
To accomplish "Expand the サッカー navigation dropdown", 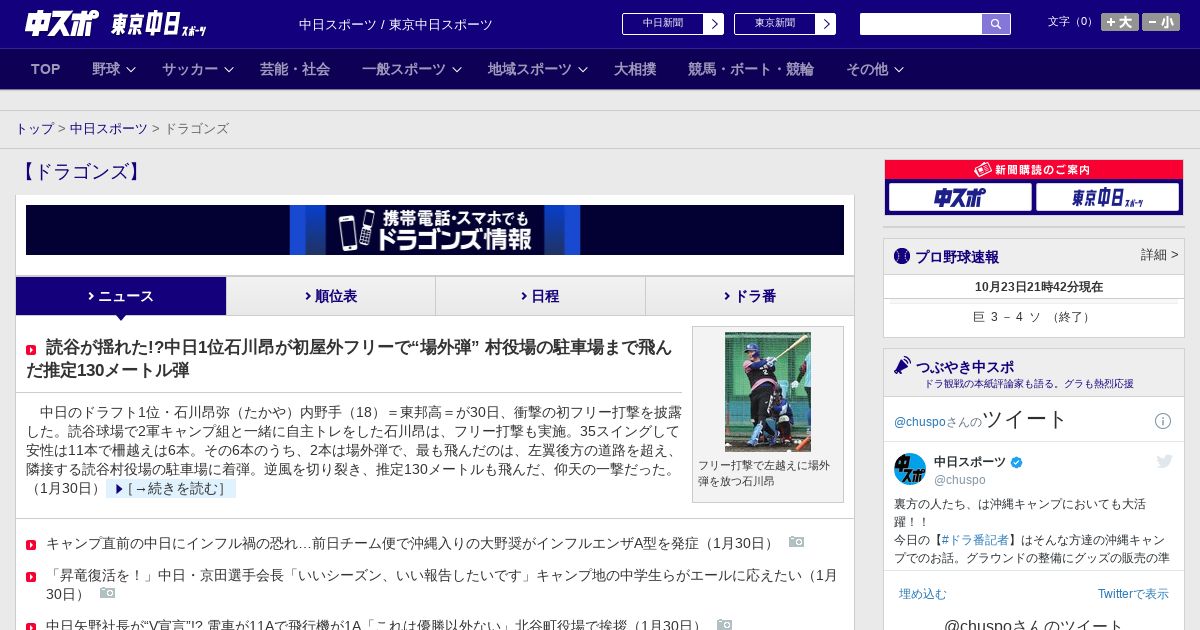I will [x=198, y=69].
